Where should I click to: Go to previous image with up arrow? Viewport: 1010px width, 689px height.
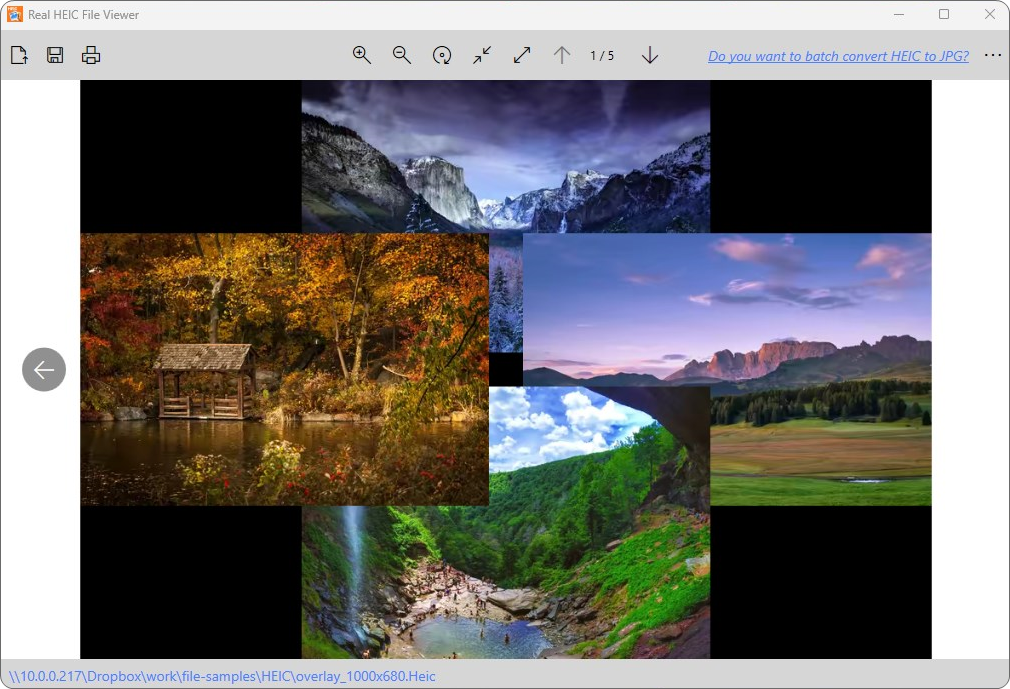tap(562, 56)
